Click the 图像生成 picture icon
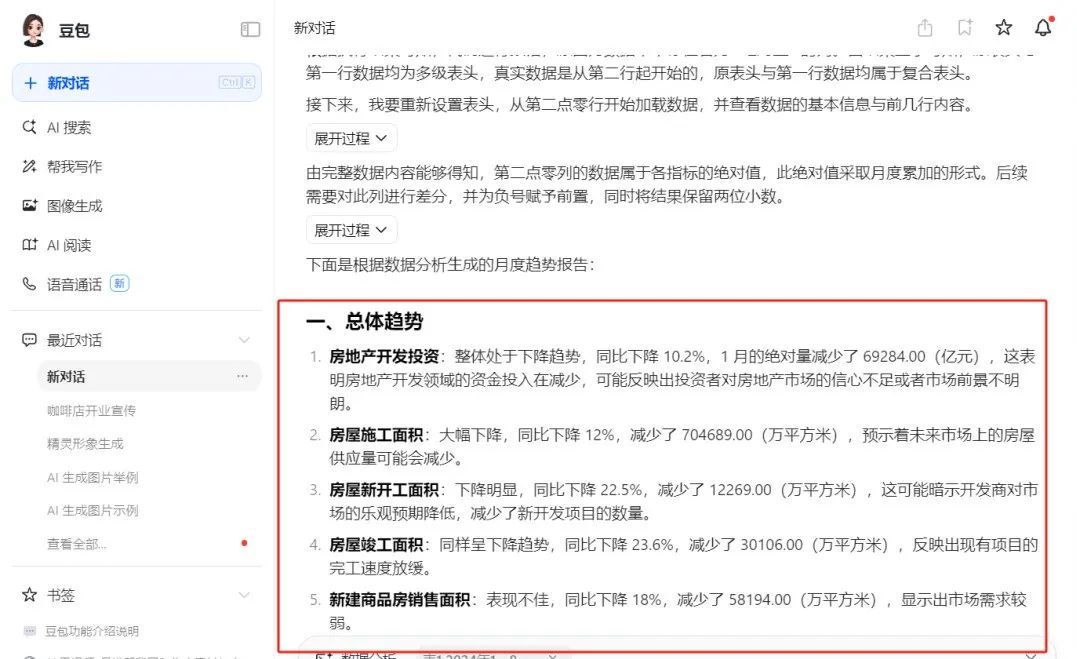This screenshot has height=659, width=1077. (x=29, y=205)
